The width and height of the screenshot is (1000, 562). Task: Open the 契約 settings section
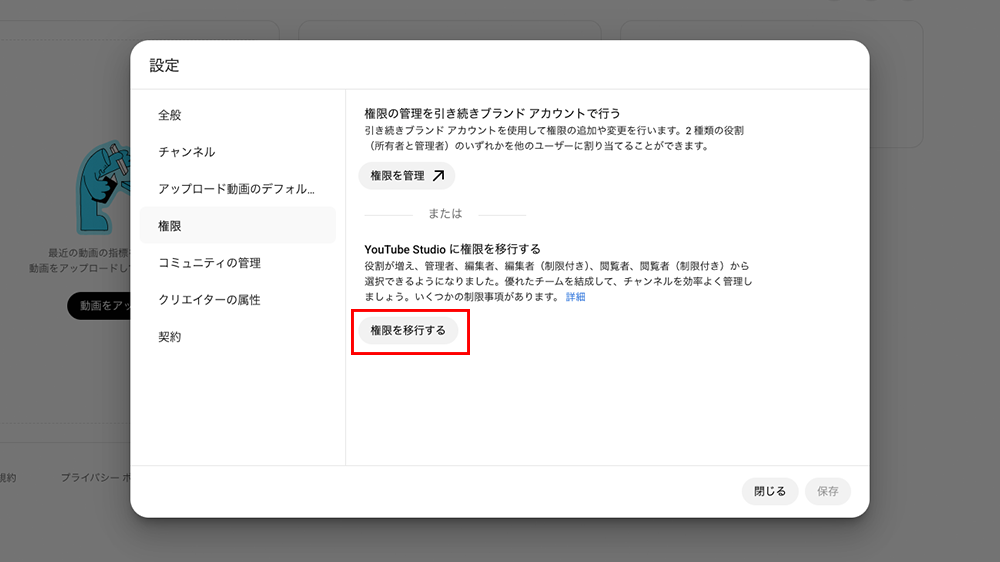[x=237, y=337]
